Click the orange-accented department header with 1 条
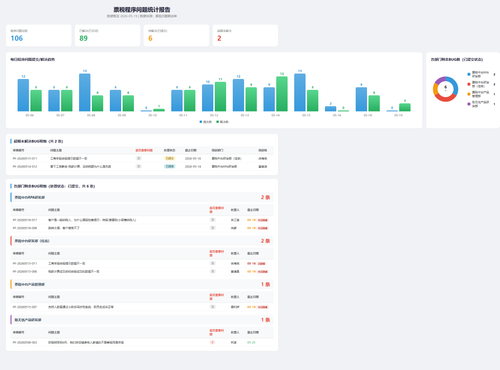 142,284
